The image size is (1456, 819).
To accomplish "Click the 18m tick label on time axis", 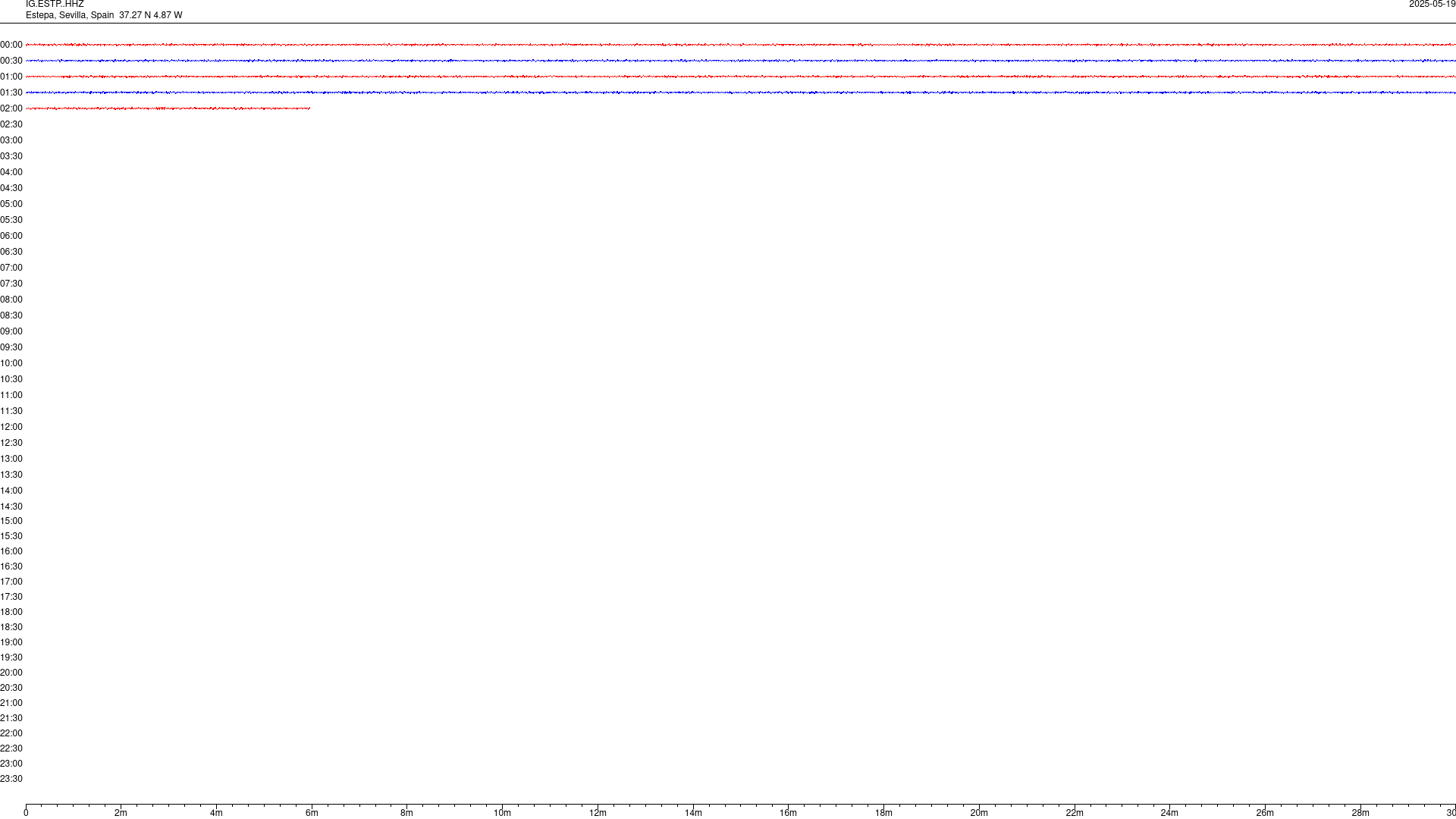I will pyautogui.click(x=883, y=813).
